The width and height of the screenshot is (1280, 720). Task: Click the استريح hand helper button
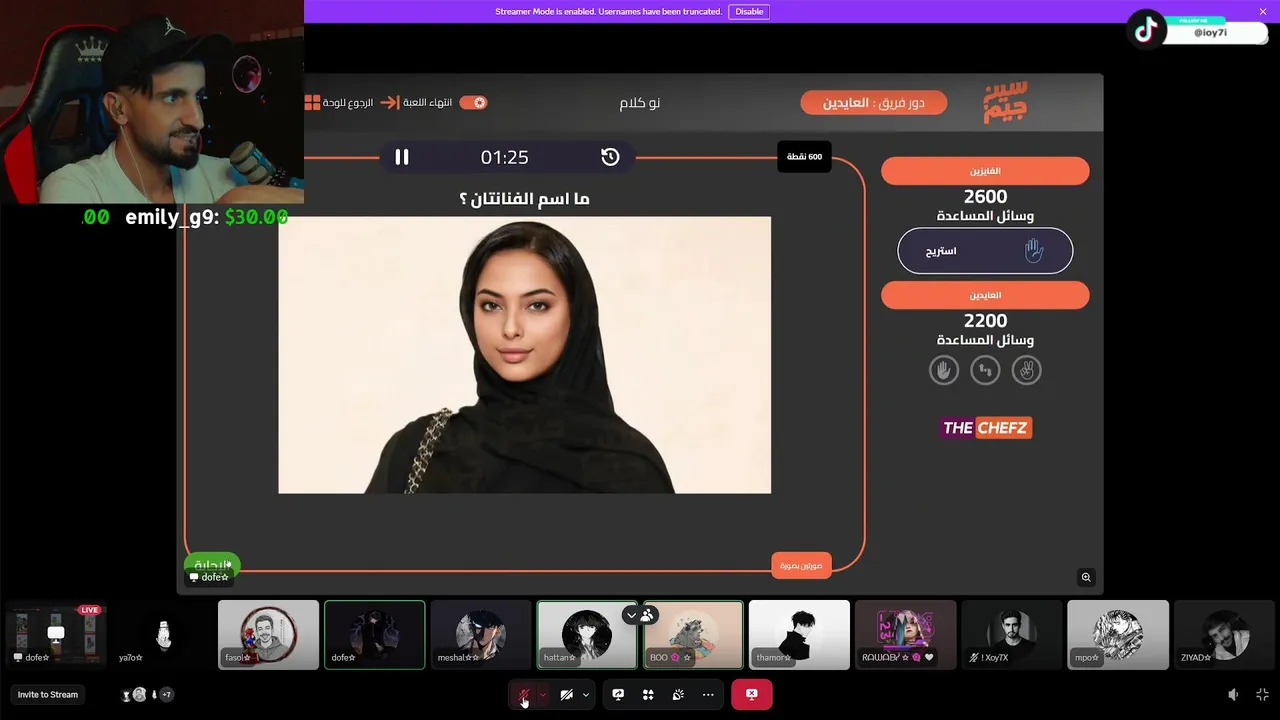pos(985,251)
